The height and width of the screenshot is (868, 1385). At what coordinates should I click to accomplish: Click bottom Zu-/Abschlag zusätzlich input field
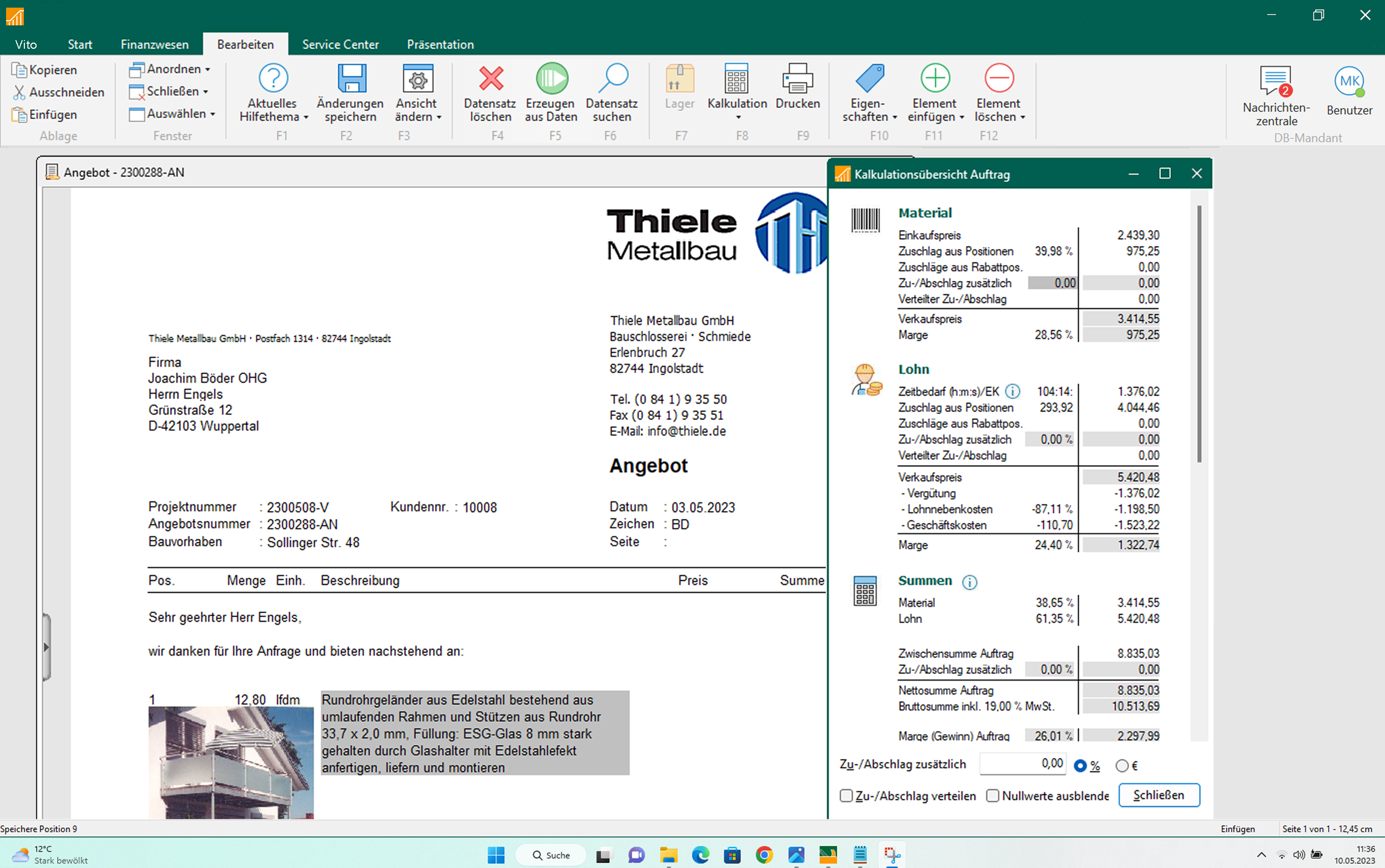click(1023, 764)
